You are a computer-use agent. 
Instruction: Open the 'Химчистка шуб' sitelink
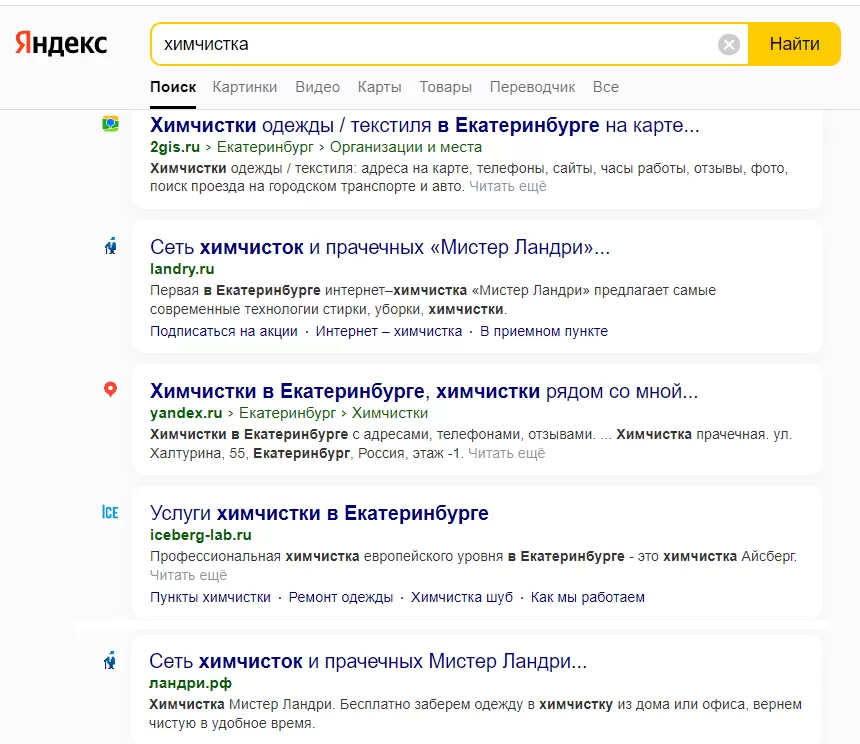point(462,597)
